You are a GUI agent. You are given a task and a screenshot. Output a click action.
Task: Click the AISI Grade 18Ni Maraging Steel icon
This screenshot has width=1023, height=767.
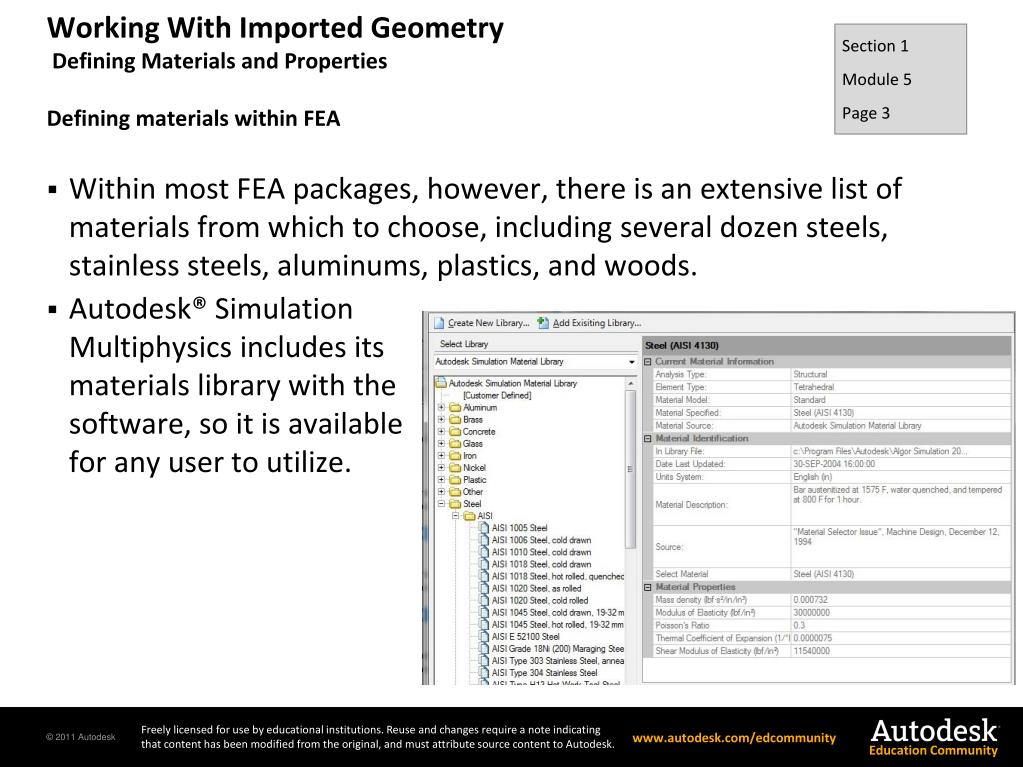(483, 649)
